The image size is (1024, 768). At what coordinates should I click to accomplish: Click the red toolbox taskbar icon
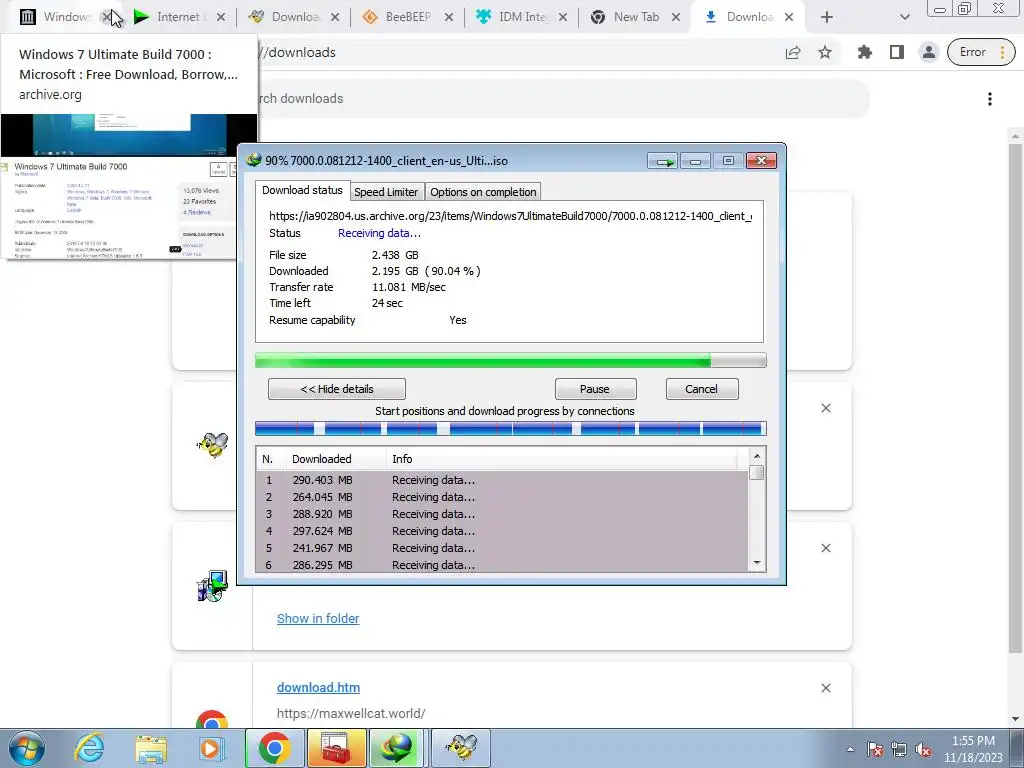(x=336, y=748)
